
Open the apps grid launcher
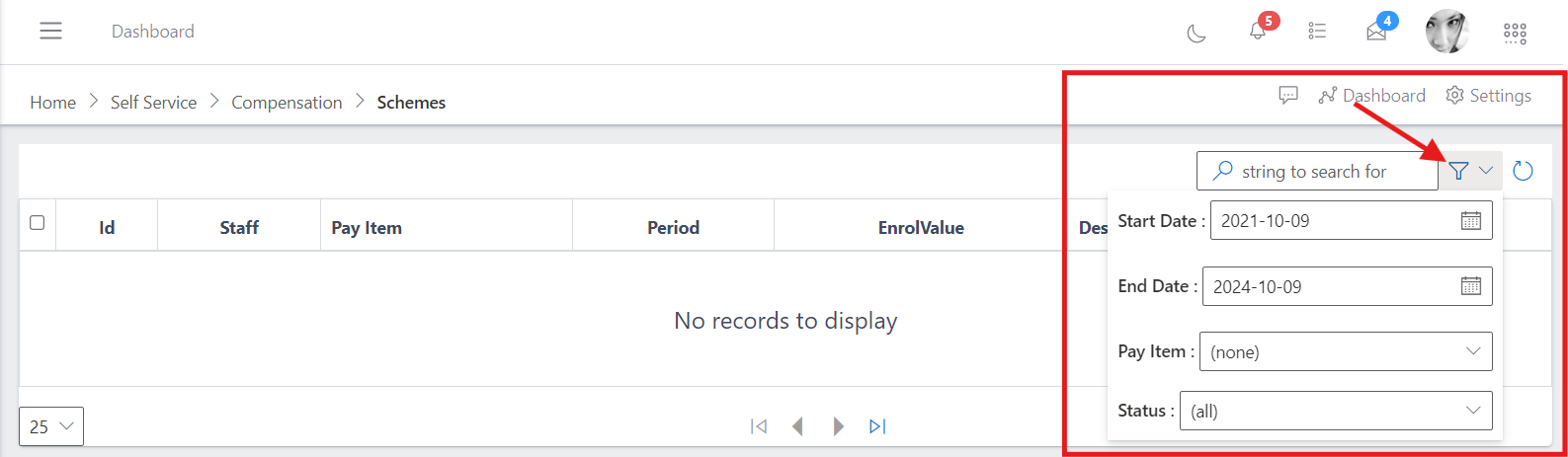click(x=1515, y=34)
